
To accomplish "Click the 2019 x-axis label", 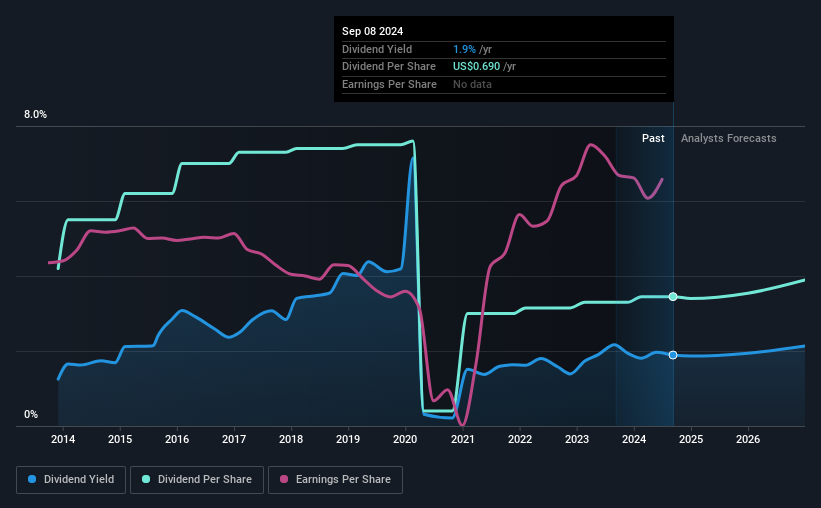I will click(x=348, y=439).
